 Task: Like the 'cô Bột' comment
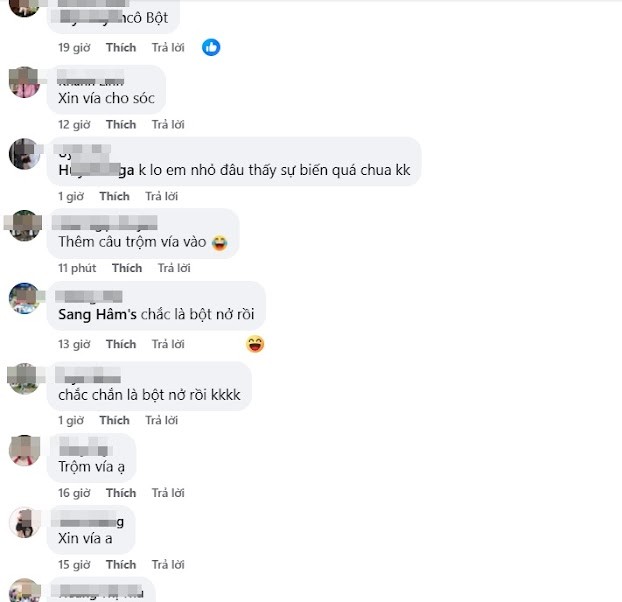click(121, 48)
